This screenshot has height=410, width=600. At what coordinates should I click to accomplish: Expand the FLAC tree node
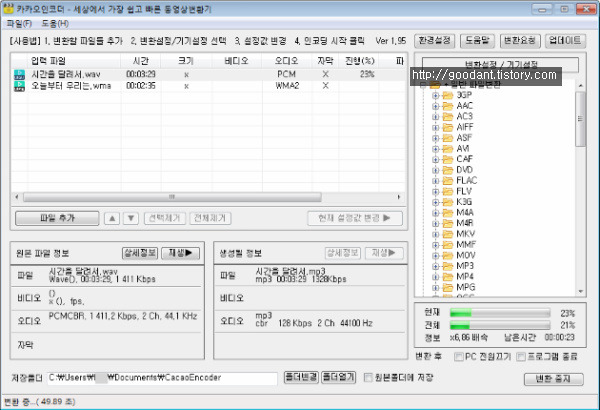(x=435, y=181)
